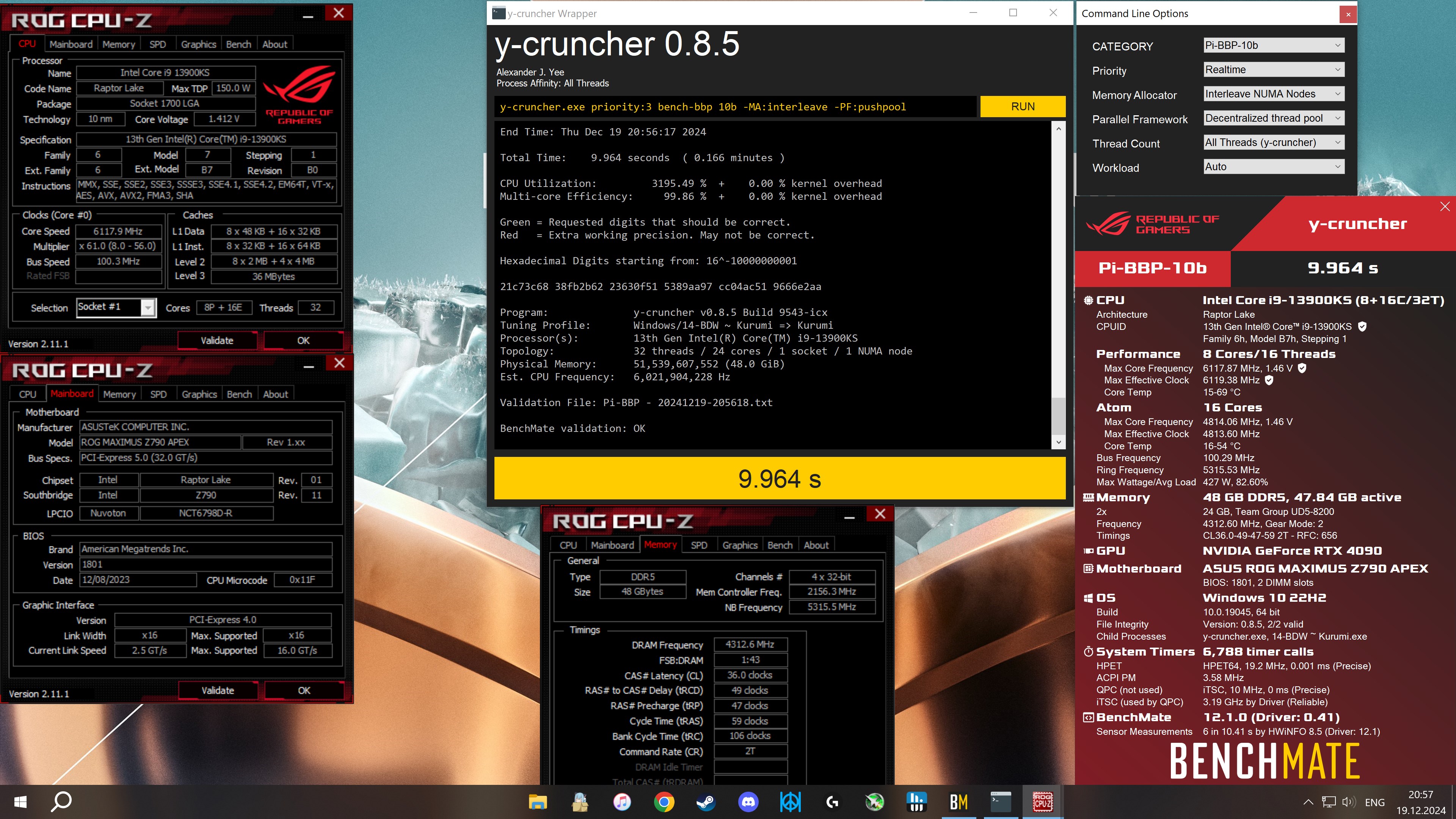The width and height of the screenshot is (1456, 819).
Task: Open the CATEGORY dropdown showing Pi-BBP-10b
Action: click(x=1274, y=45)
